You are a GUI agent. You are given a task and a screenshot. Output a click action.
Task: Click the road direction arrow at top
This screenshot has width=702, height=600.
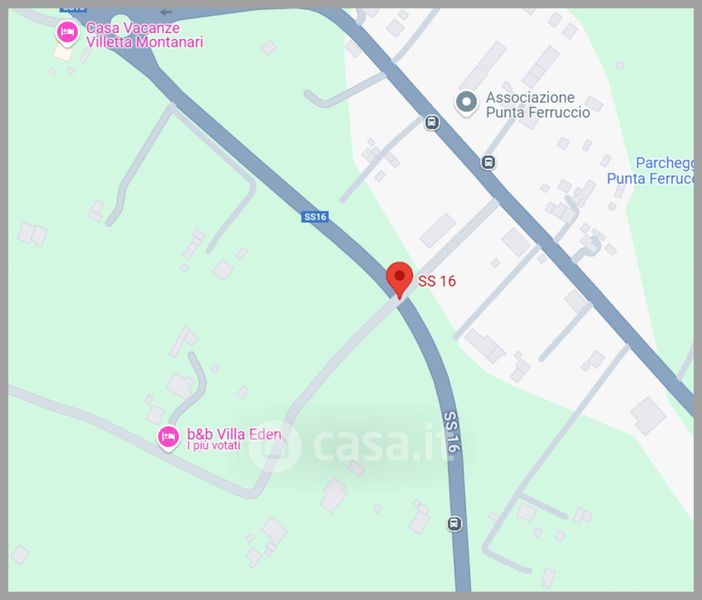pos(166,12)
